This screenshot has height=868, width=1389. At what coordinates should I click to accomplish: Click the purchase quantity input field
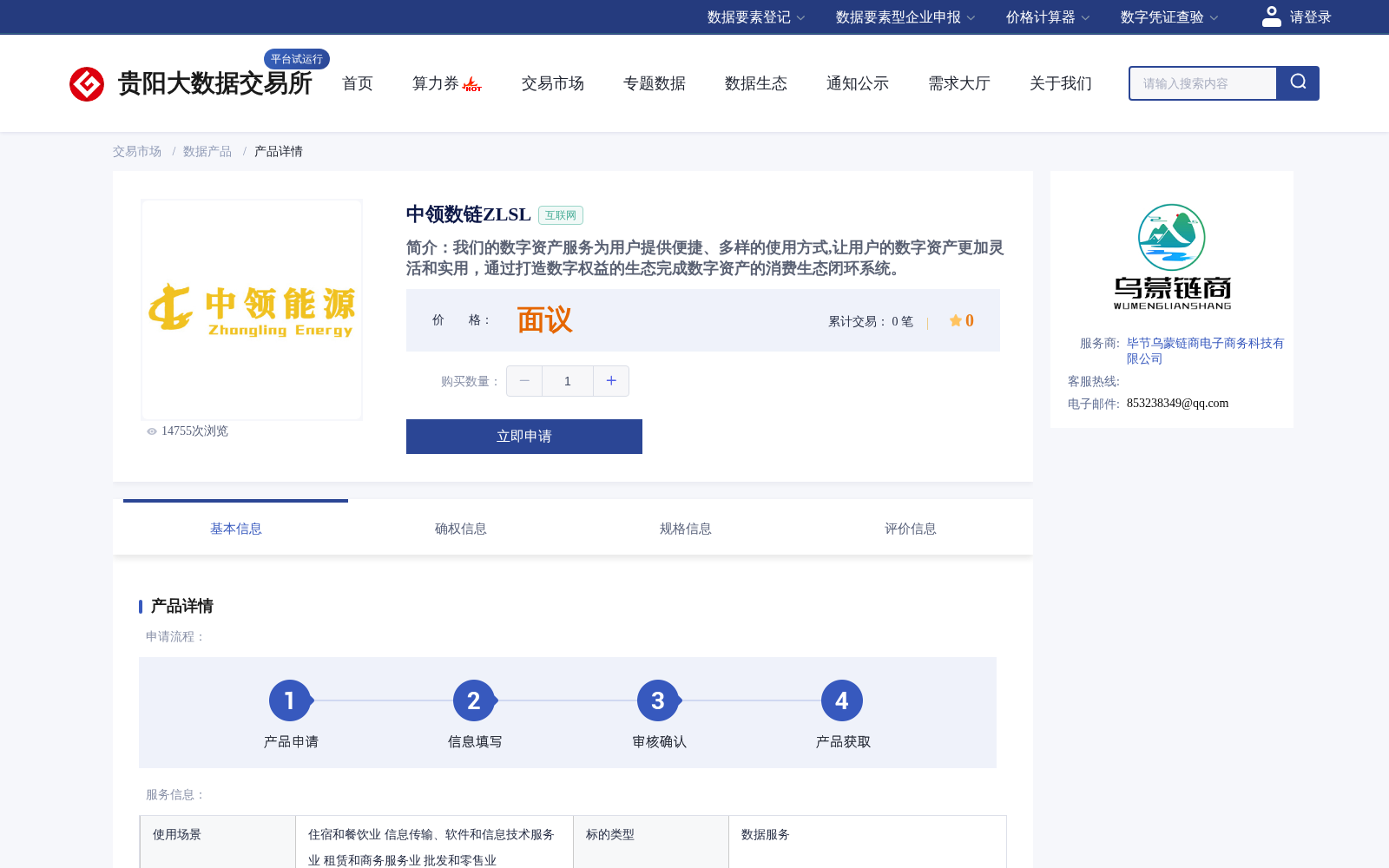click(x=568, y=381)
